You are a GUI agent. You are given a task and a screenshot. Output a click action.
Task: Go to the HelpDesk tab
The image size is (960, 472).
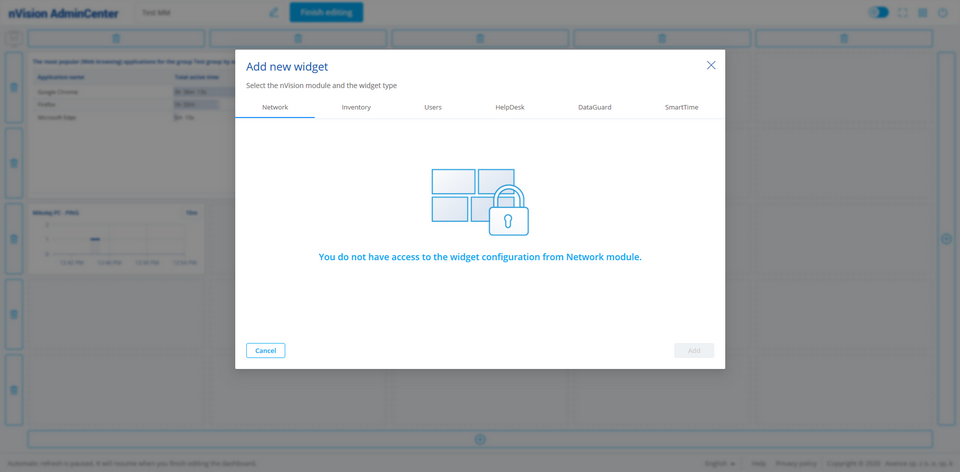[x=510, y=107]
